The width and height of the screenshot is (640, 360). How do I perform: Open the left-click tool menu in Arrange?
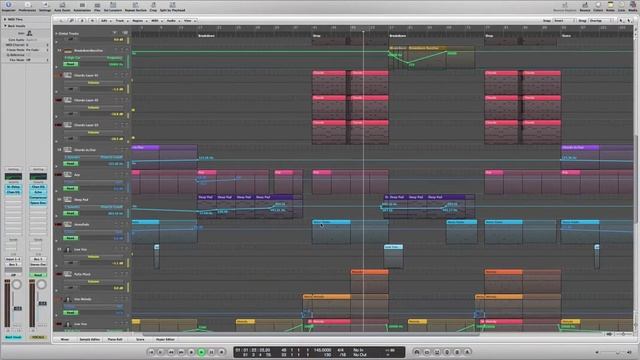point(622,20)
